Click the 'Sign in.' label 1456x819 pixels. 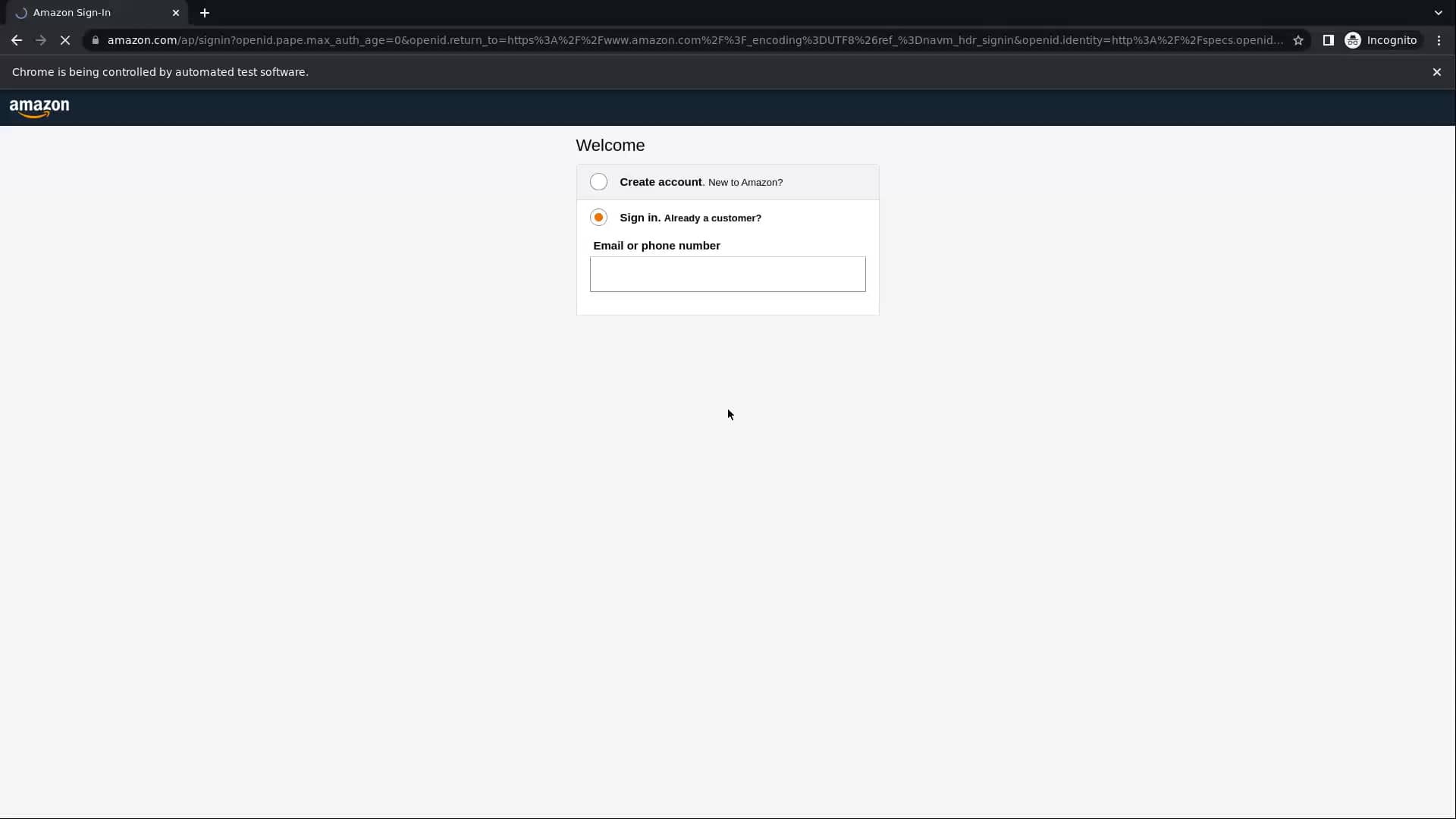coord(640,218)
